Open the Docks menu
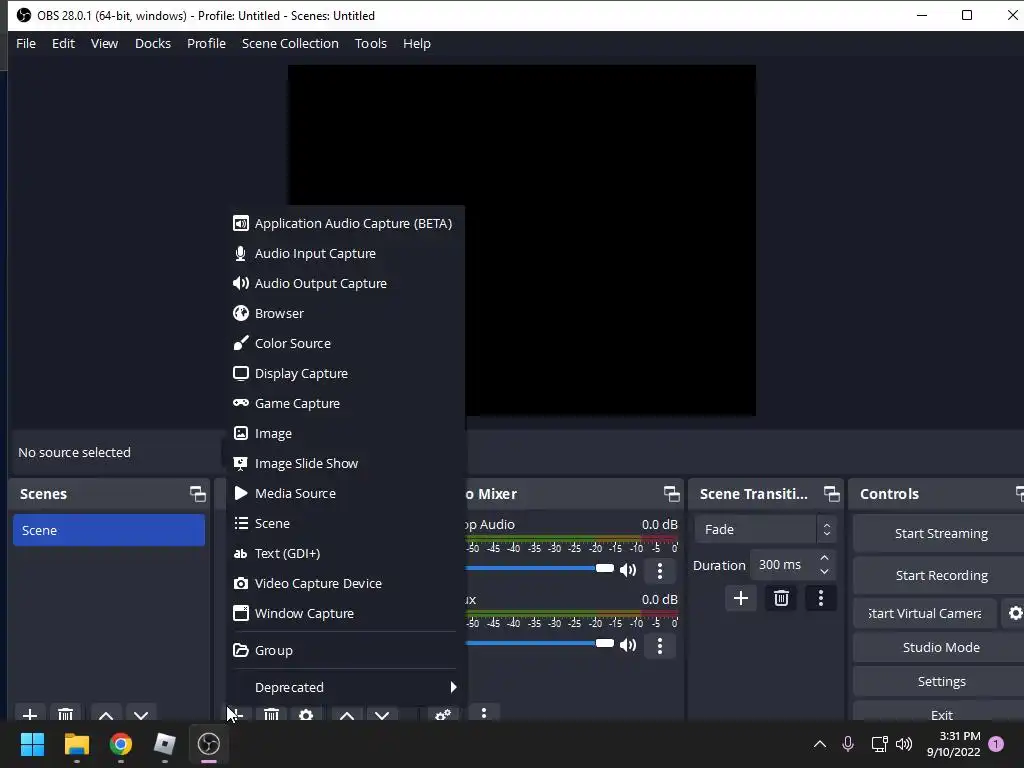Screen dimensions: 1024x768 pos(153,43)
